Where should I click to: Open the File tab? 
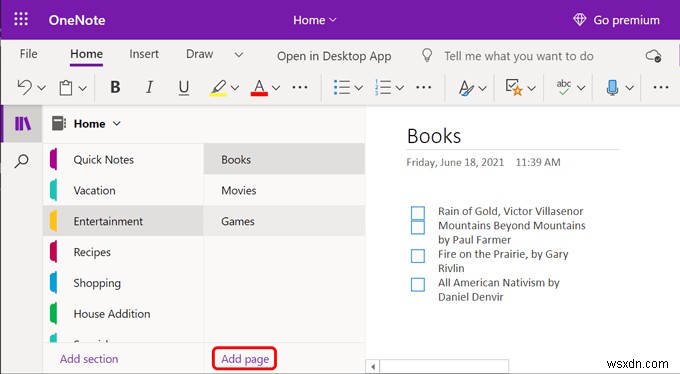pyautogui.click(x=29, y=54)
